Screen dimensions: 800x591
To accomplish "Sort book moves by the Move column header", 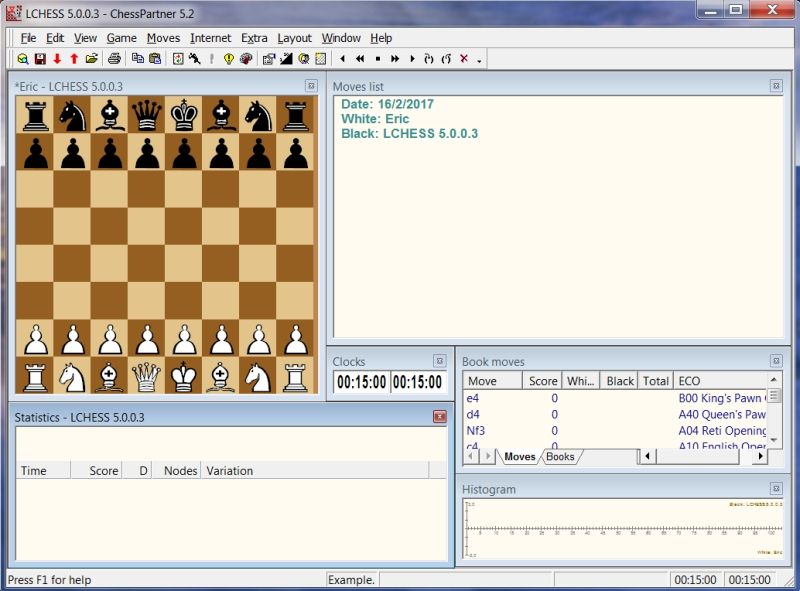I will (x=492, y=381).
